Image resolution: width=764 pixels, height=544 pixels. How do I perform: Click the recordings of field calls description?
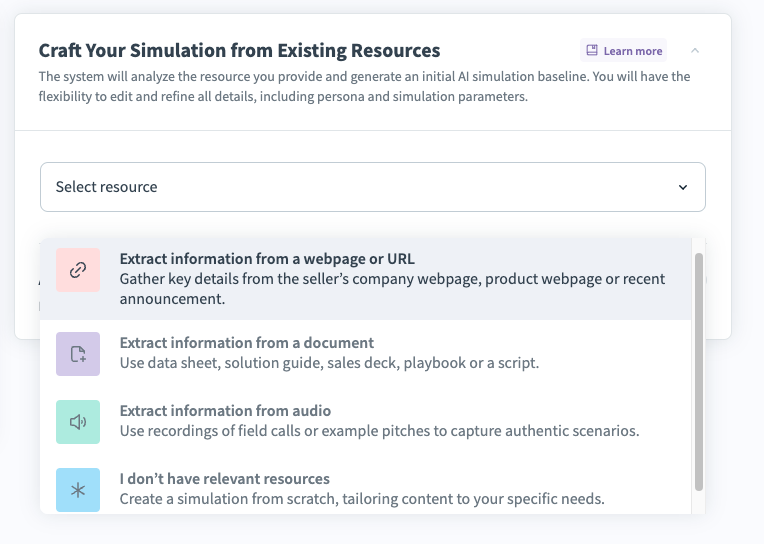click(379, 431)
